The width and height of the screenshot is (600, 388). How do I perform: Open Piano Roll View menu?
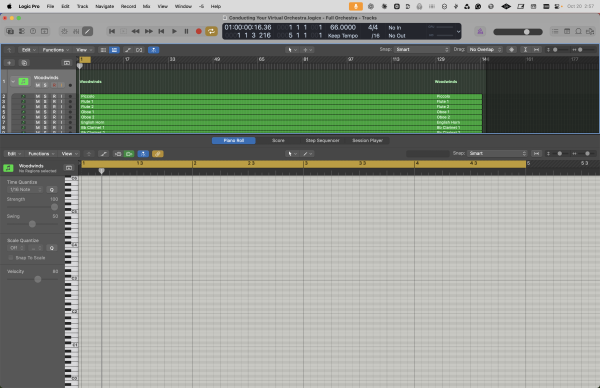69,154
